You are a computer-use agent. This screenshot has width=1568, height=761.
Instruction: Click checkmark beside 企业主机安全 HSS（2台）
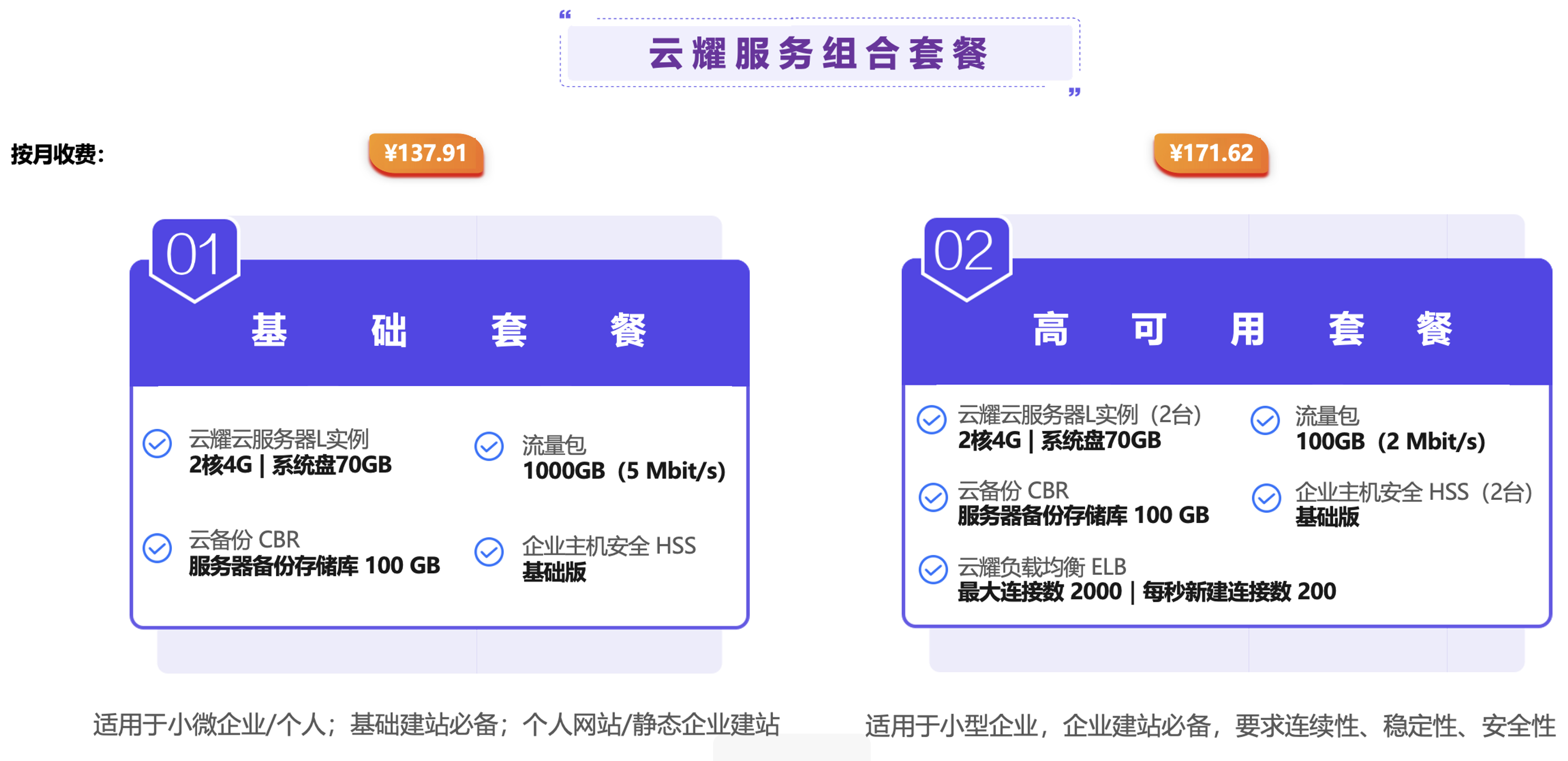[x=1267, y=498]
